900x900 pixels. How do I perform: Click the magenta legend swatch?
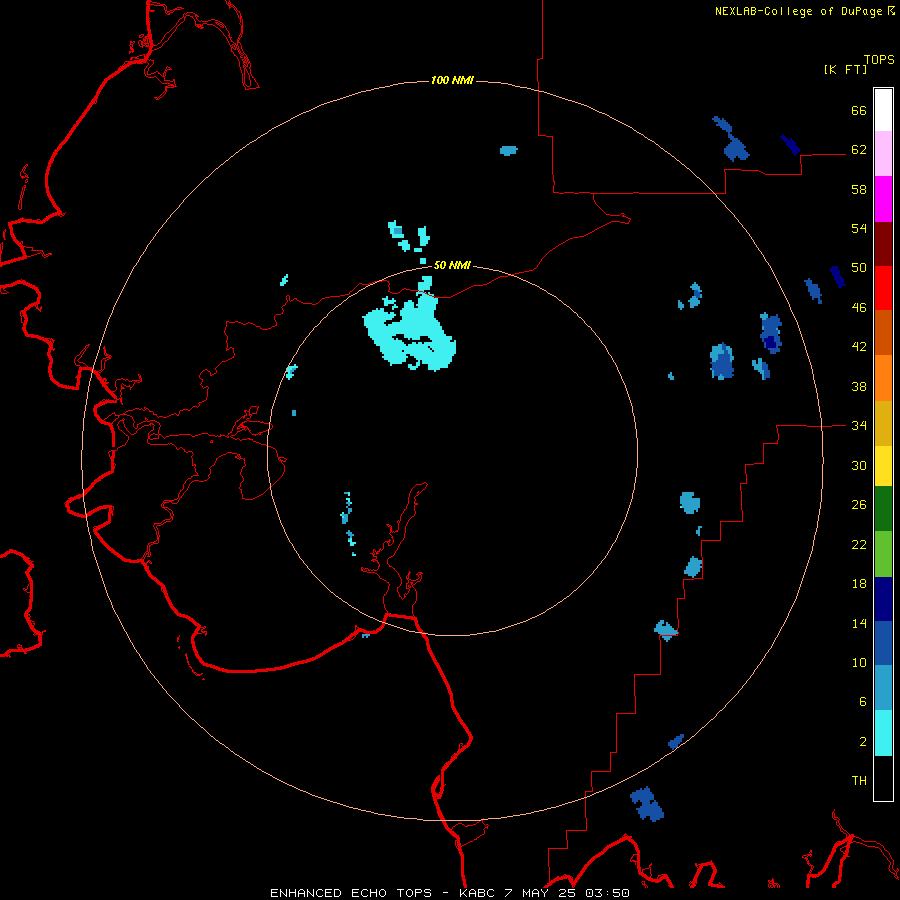[883, 199]
